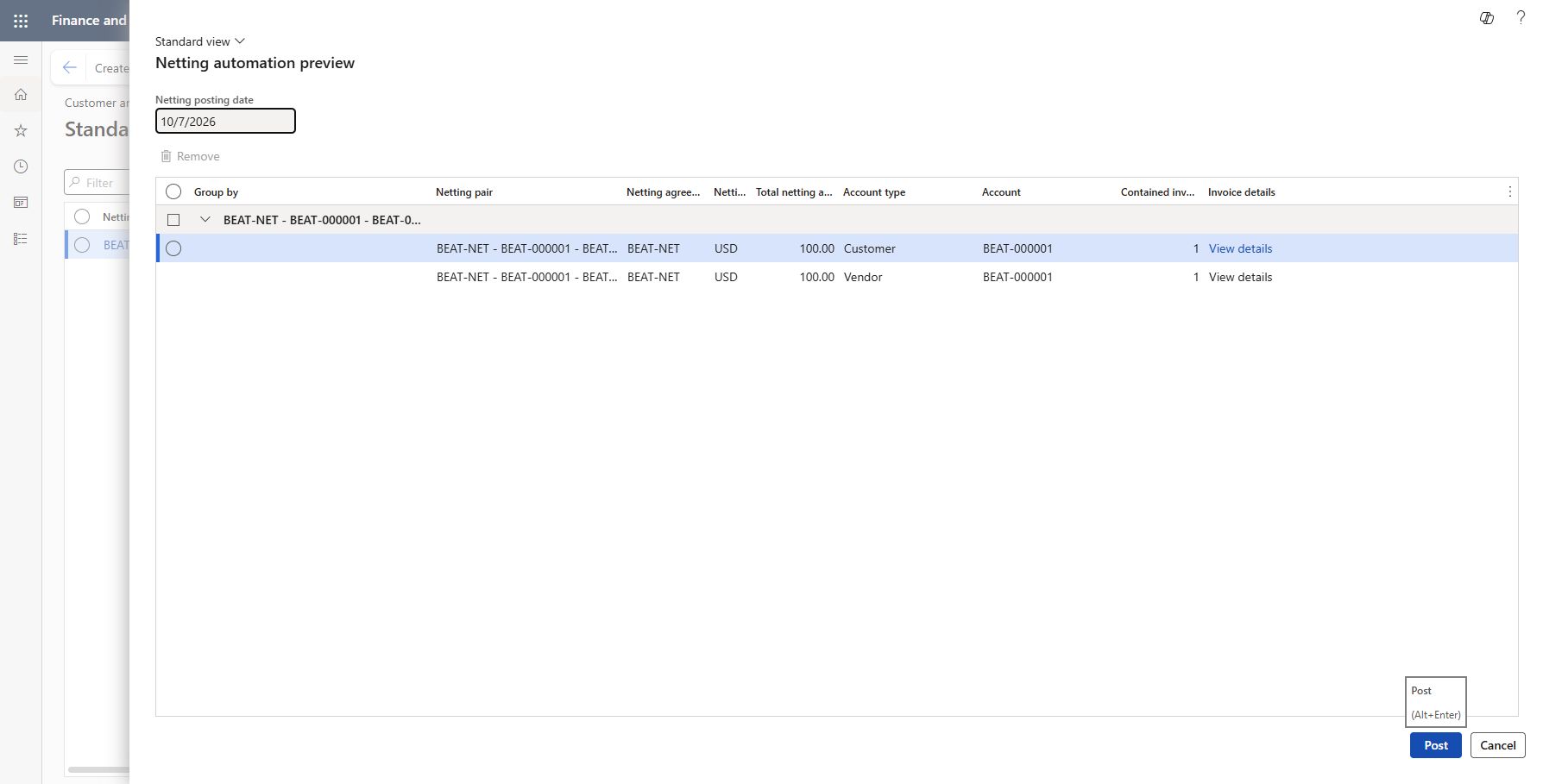Click the Account column header
1543x784 pixels.
1001,191
